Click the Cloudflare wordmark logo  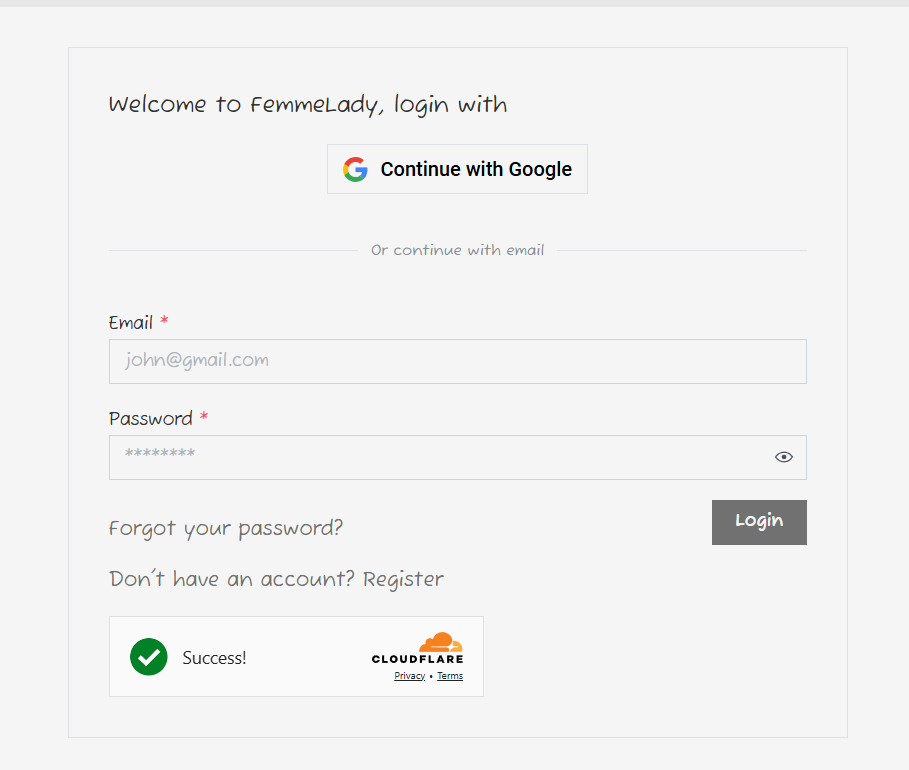417,660
